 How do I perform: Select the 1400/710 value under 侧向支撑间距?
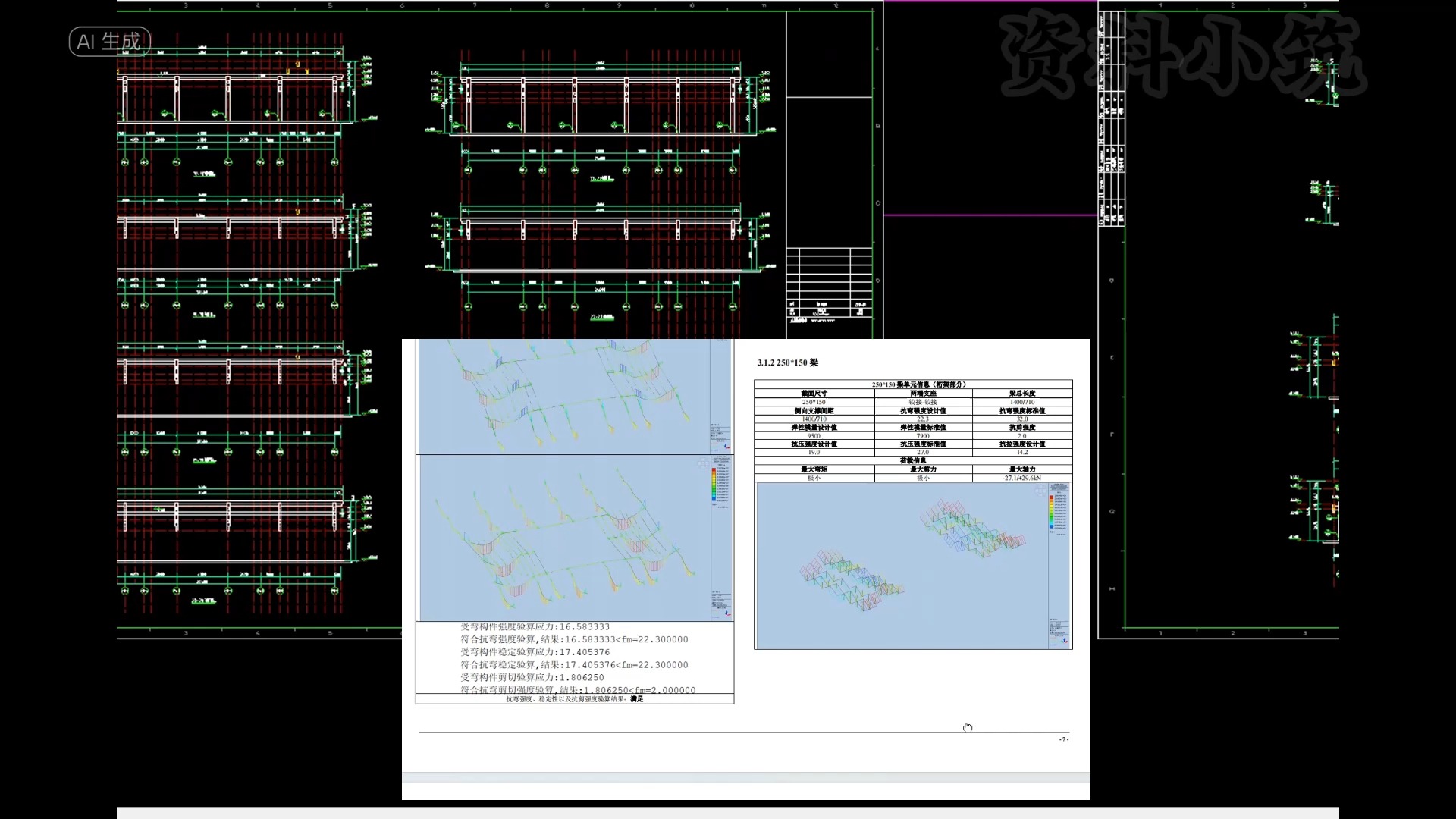coord(814,419)
